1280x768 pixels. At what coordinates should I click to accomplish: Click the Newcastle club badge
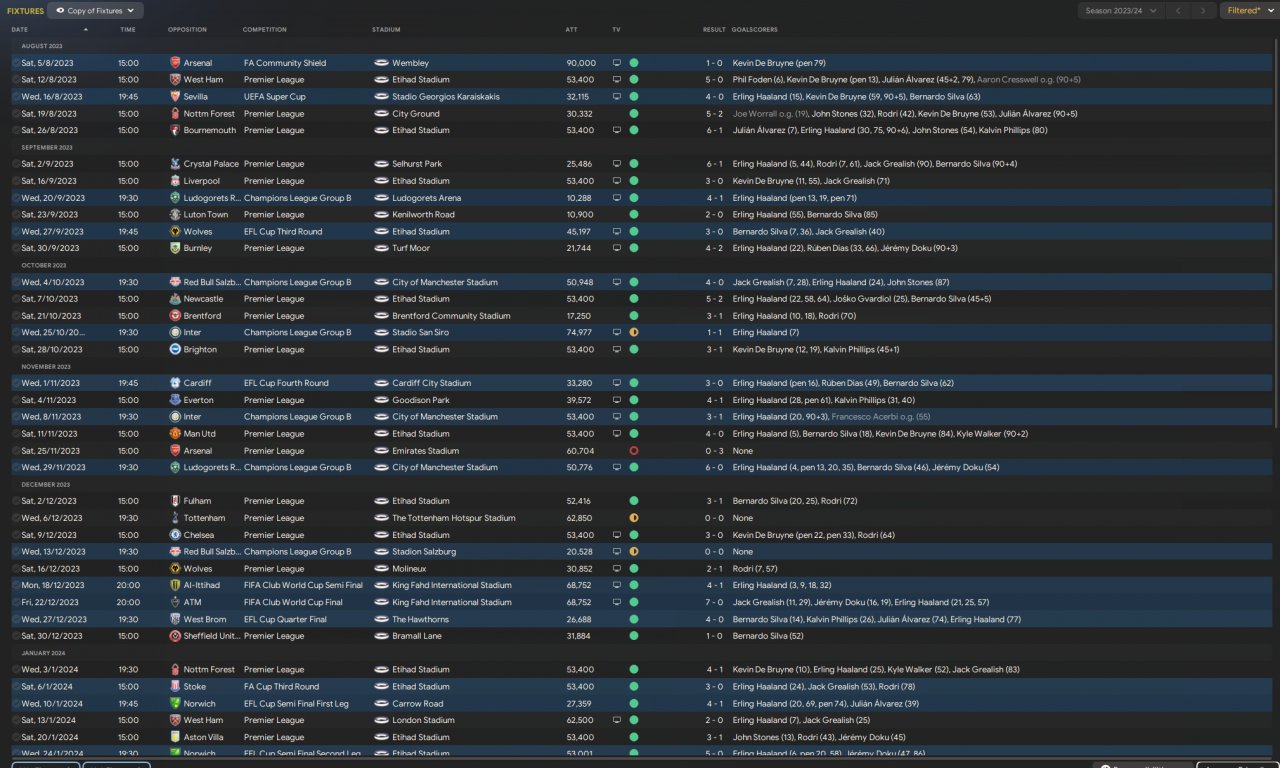pyautogui.click(x=176, y=299)
